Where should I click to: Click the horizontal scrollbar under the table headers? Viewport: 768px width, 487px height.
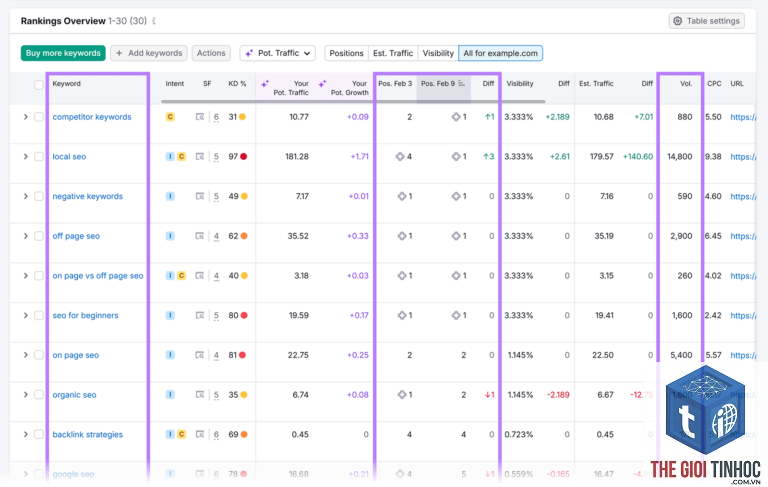[x=353, y=101]
